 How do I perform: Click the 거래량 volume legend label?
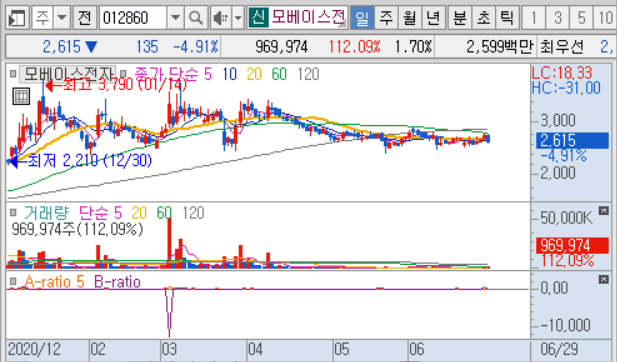46,213
